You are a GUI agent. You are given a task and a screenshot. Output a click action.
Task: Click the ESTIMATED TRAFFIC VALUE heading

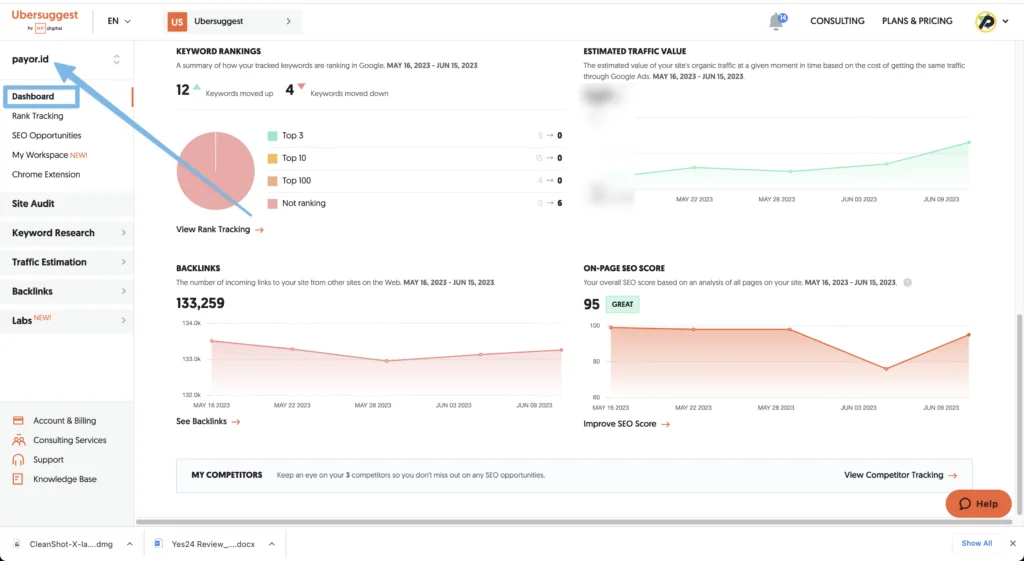(x=635, y=51)
